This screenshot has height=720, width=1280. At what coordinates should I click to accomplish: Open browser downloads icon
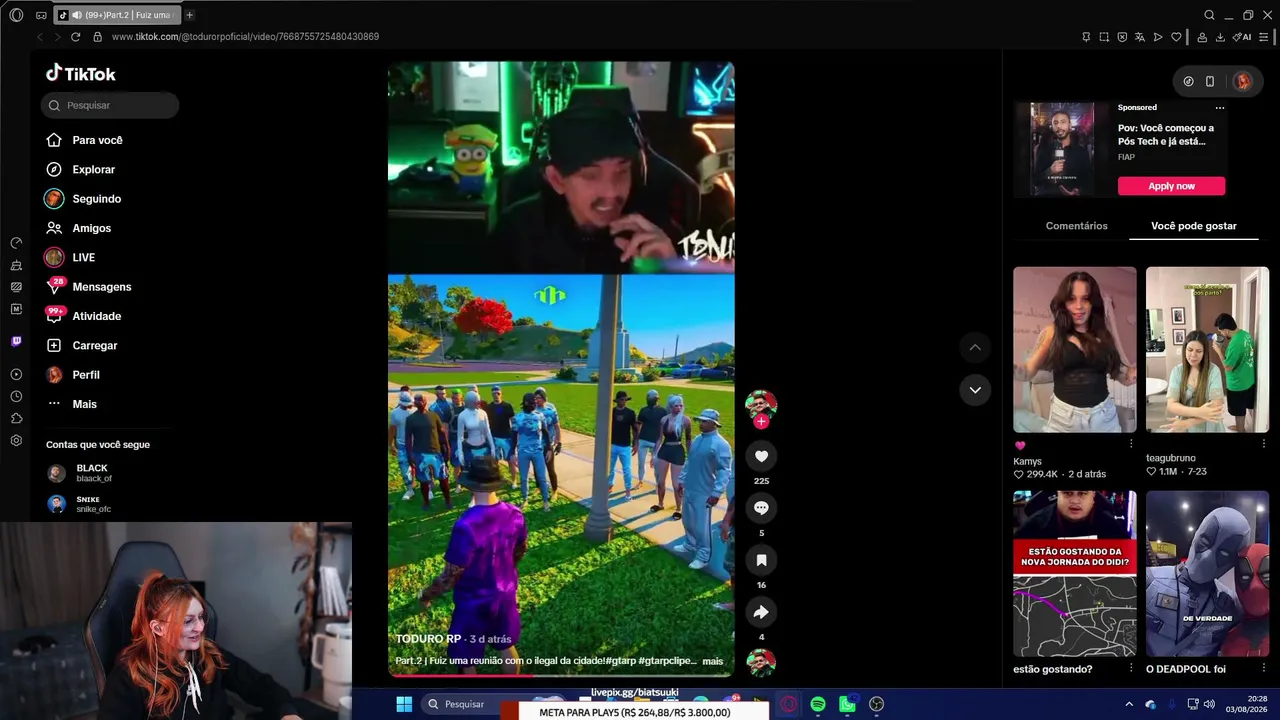tap(1220, 37)
